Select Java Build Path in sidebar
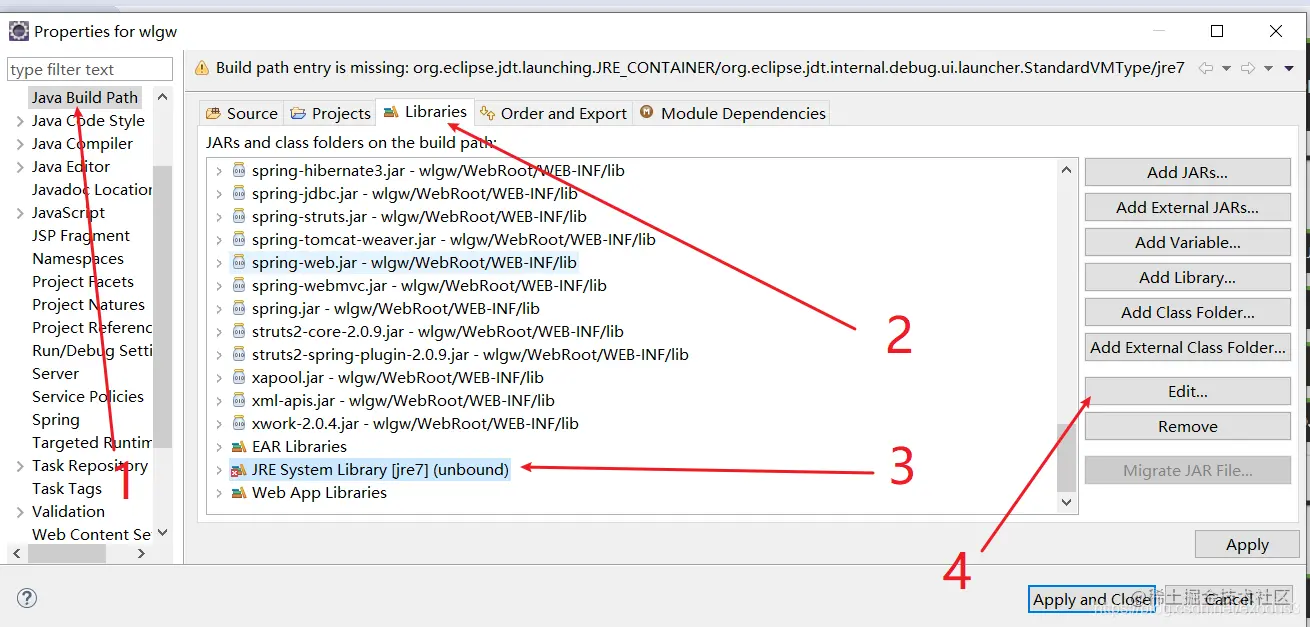The width and height of the screenshot is (1310, 627). tap(84, 97)
